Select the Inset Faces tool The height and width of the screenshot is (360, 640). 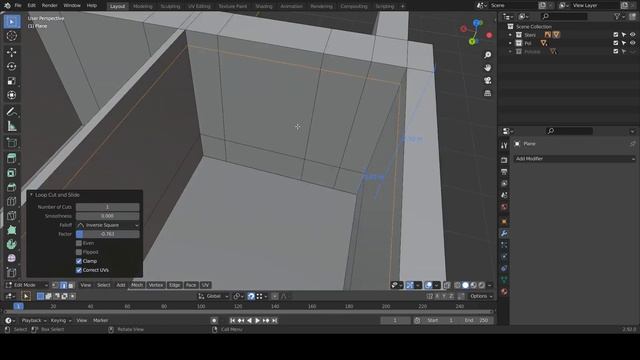click(11, 173)
